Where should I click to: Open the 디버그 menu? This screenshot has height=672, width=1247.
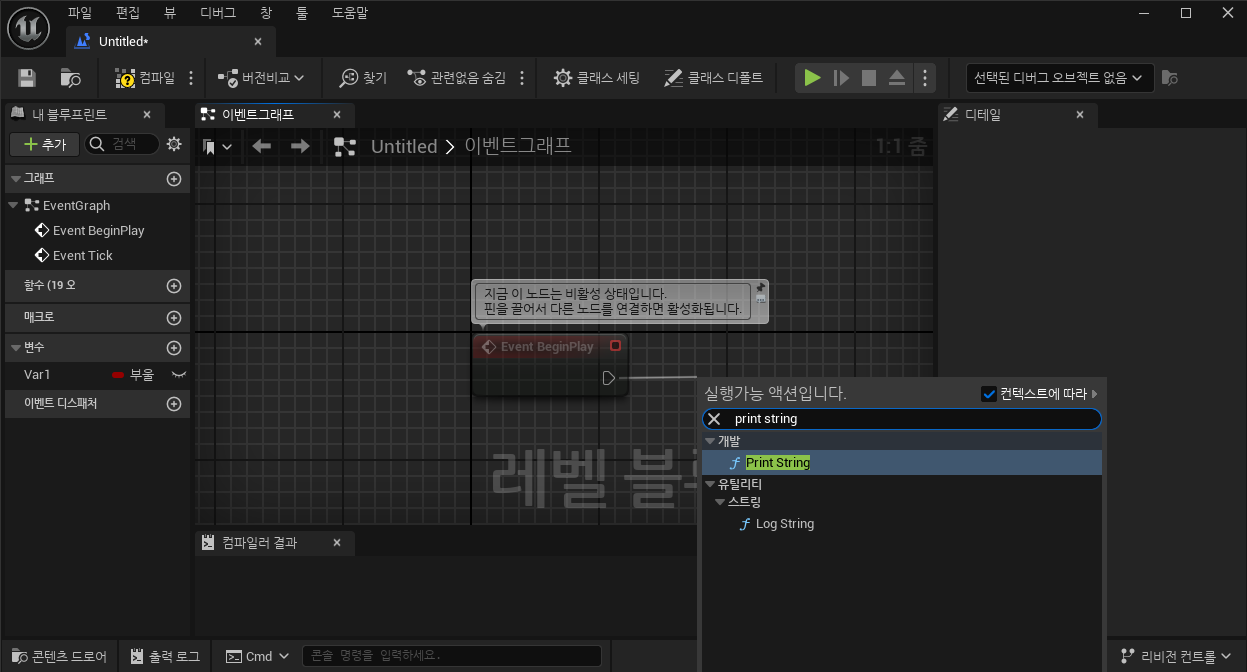pos(218,13)
